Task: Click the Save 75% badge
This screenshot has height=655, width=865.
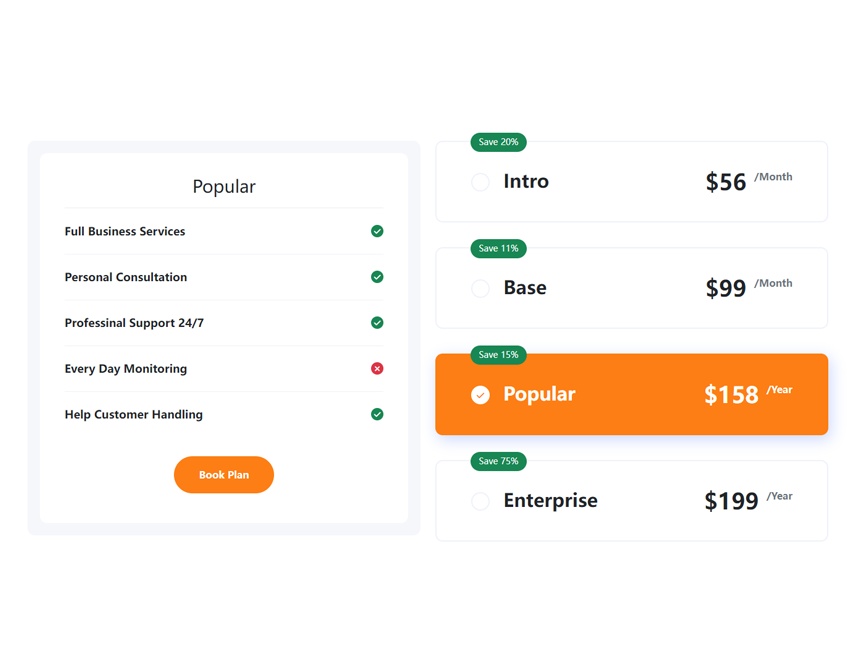Action: [x=498, y=461]
